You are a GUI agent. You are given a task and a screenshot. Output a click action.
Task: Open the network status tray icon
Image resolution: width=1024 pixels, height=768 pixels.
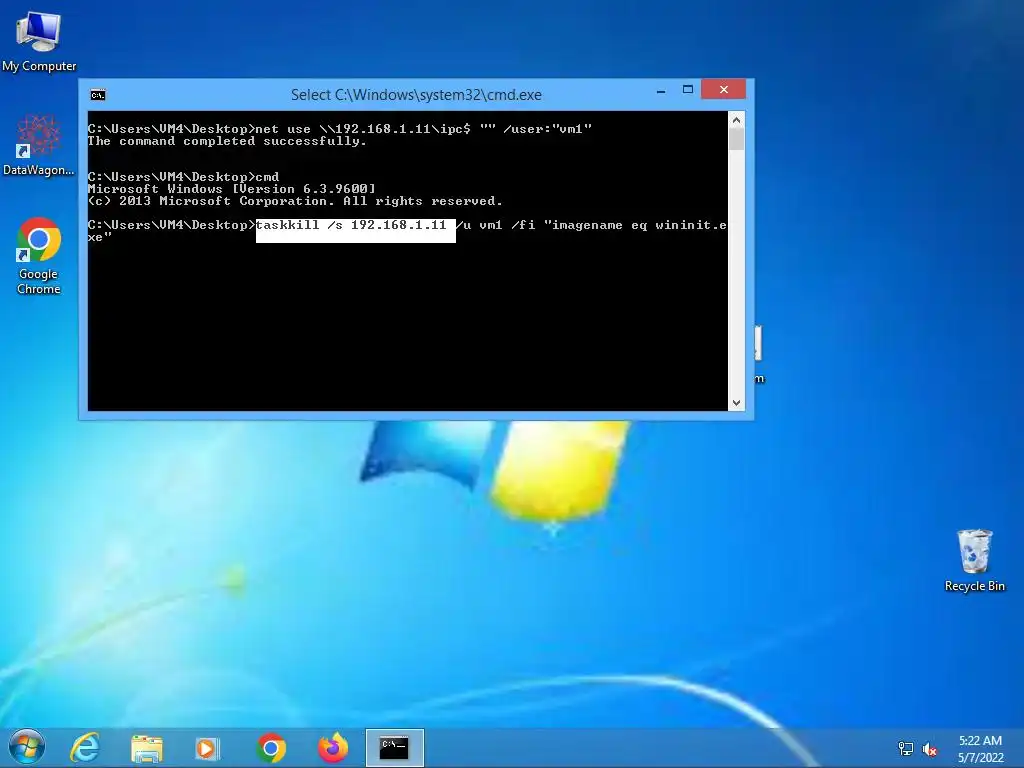click(x=906, y=748)
